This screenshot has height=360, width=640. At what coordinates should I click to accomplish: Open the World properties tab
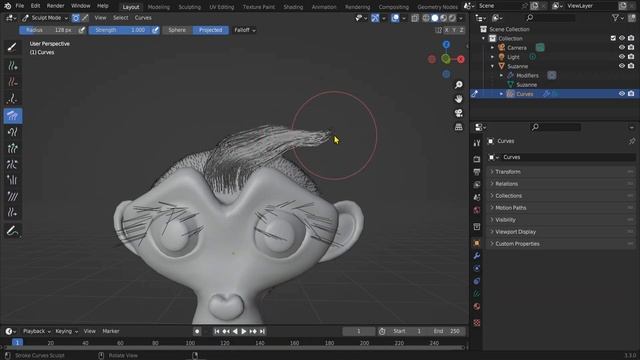(x=477, y=210)
